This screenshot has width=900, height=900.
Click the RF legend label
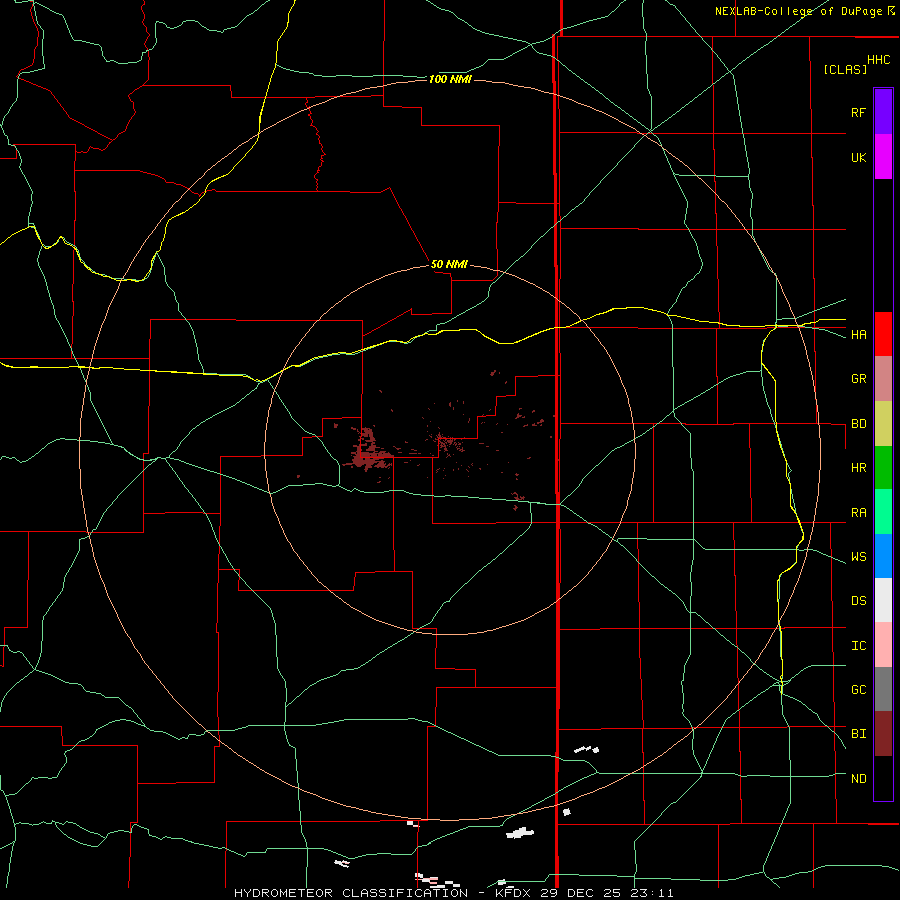tap(858, 112)
